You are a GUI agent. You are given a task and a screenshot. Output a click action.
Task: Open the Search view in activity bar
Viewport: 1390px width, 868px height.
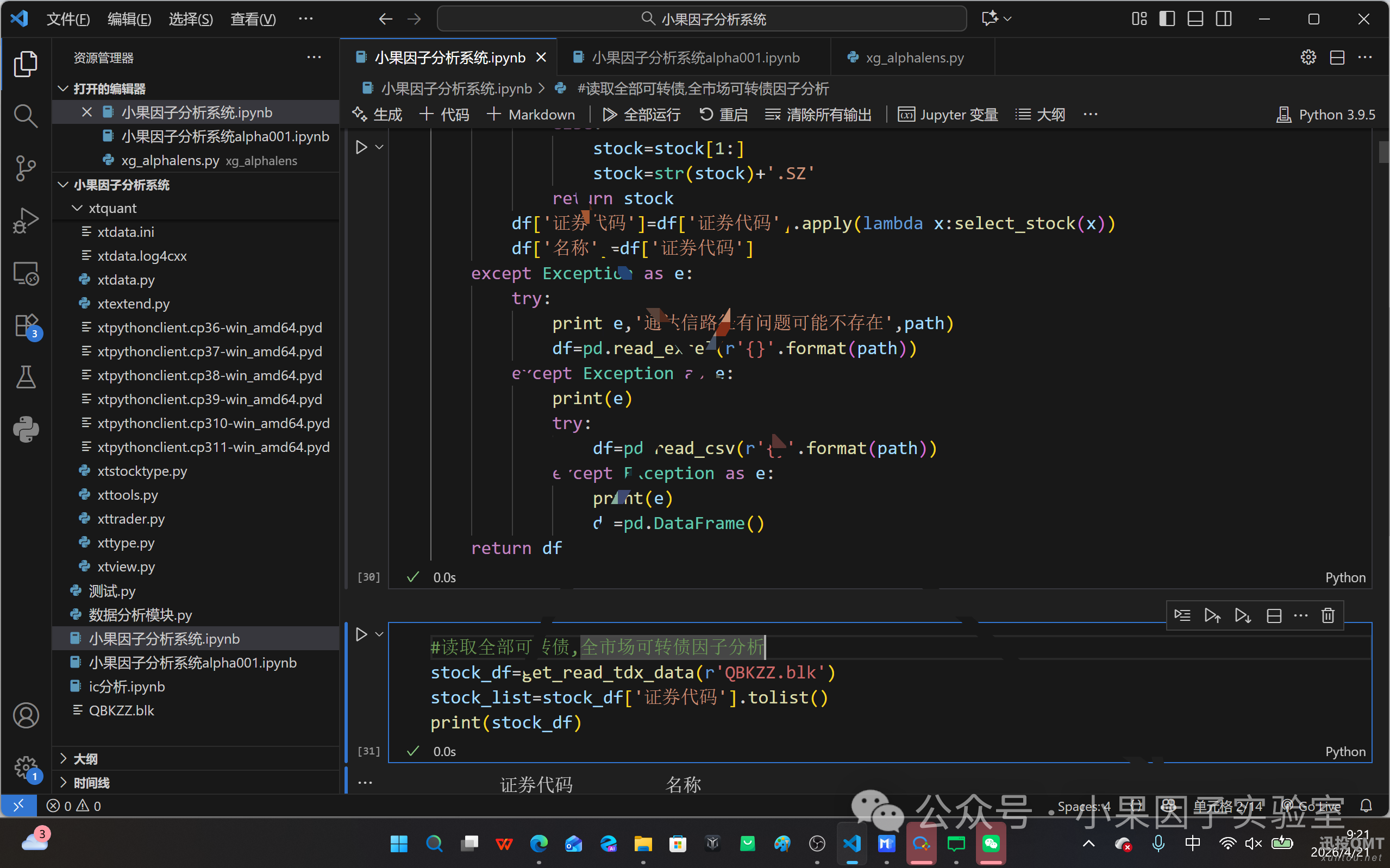[x=25, y=116]
